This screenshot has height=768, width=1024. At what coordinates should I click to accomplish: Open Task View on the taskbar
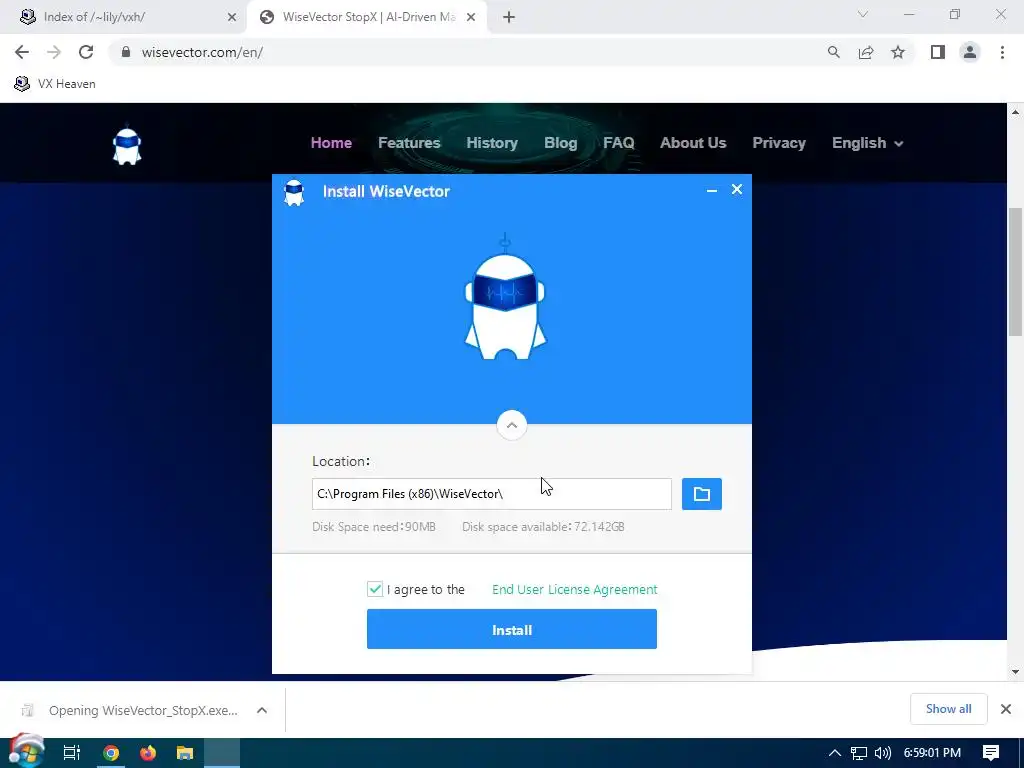[x=72, y=753]
